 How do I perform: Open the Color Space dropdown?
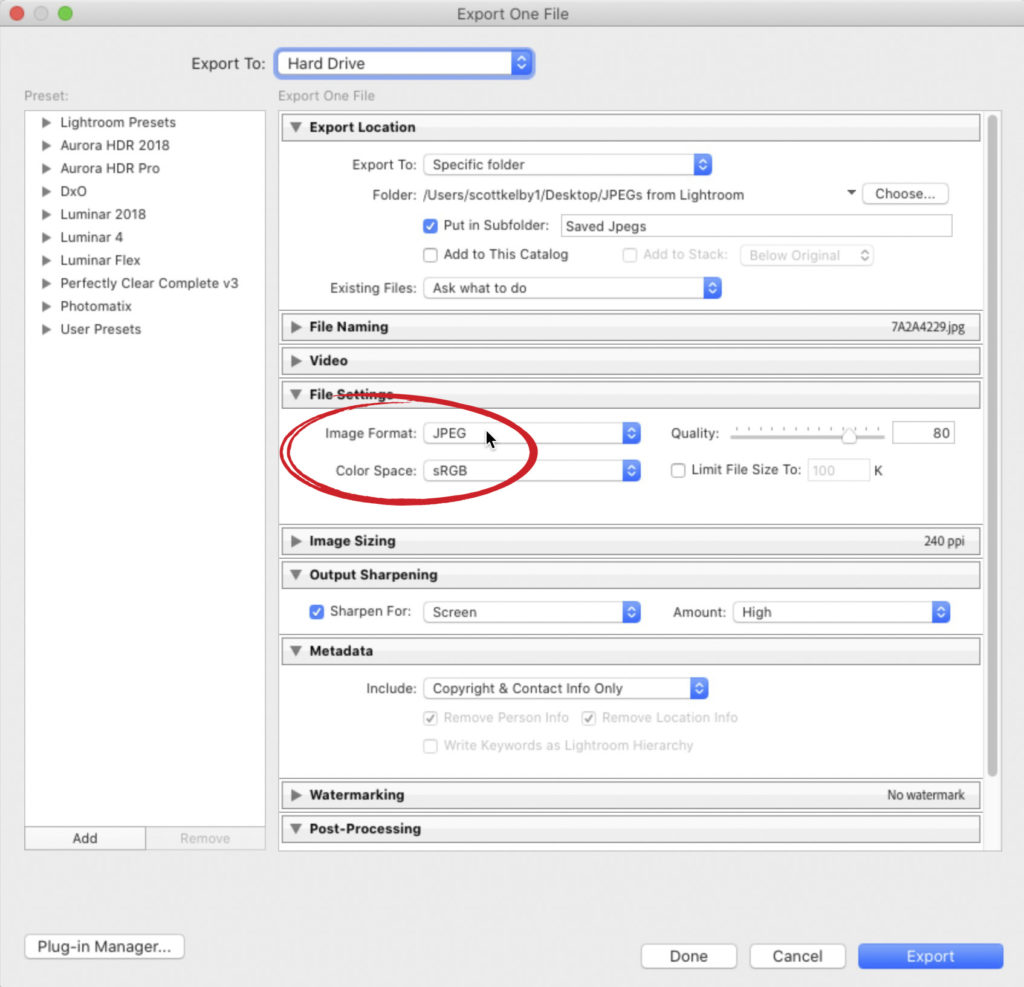pyautogui.click(x=531, y=470)
